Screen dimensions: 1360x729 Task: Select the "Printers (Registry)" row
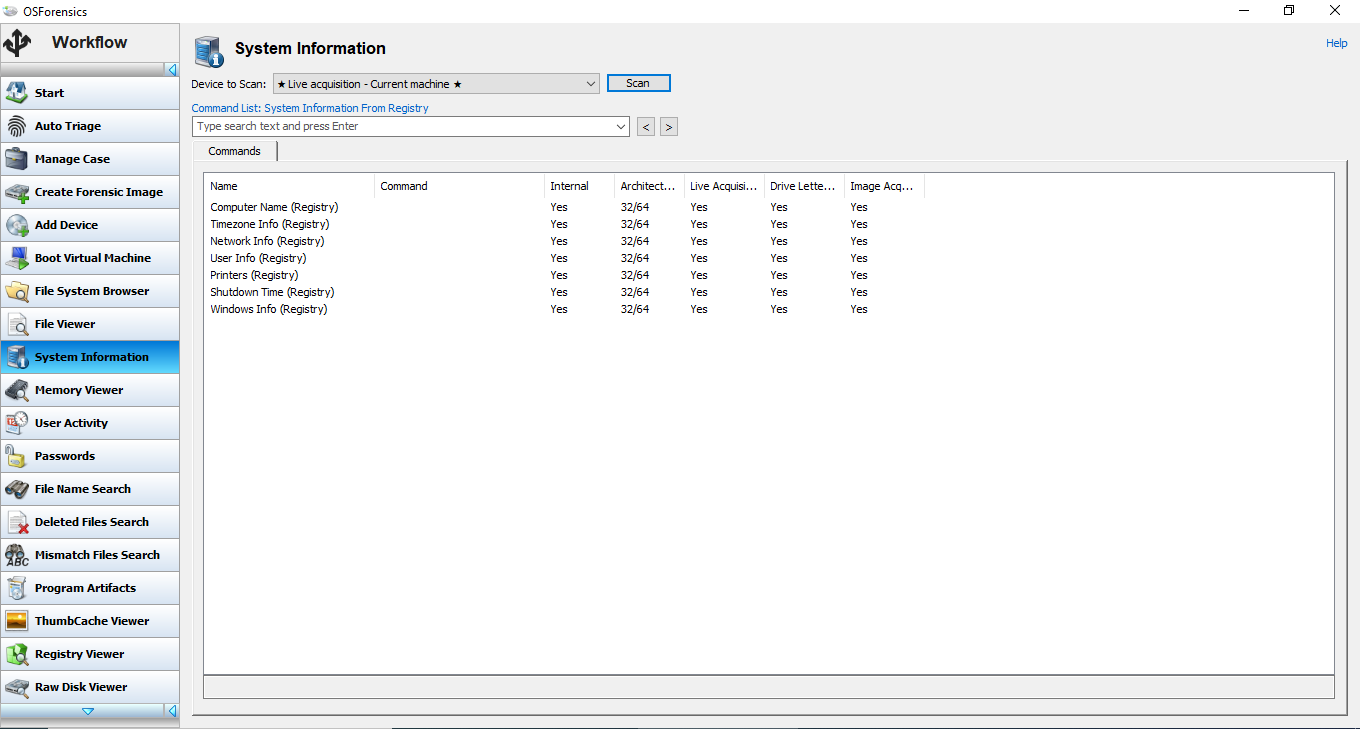(565, 275)
